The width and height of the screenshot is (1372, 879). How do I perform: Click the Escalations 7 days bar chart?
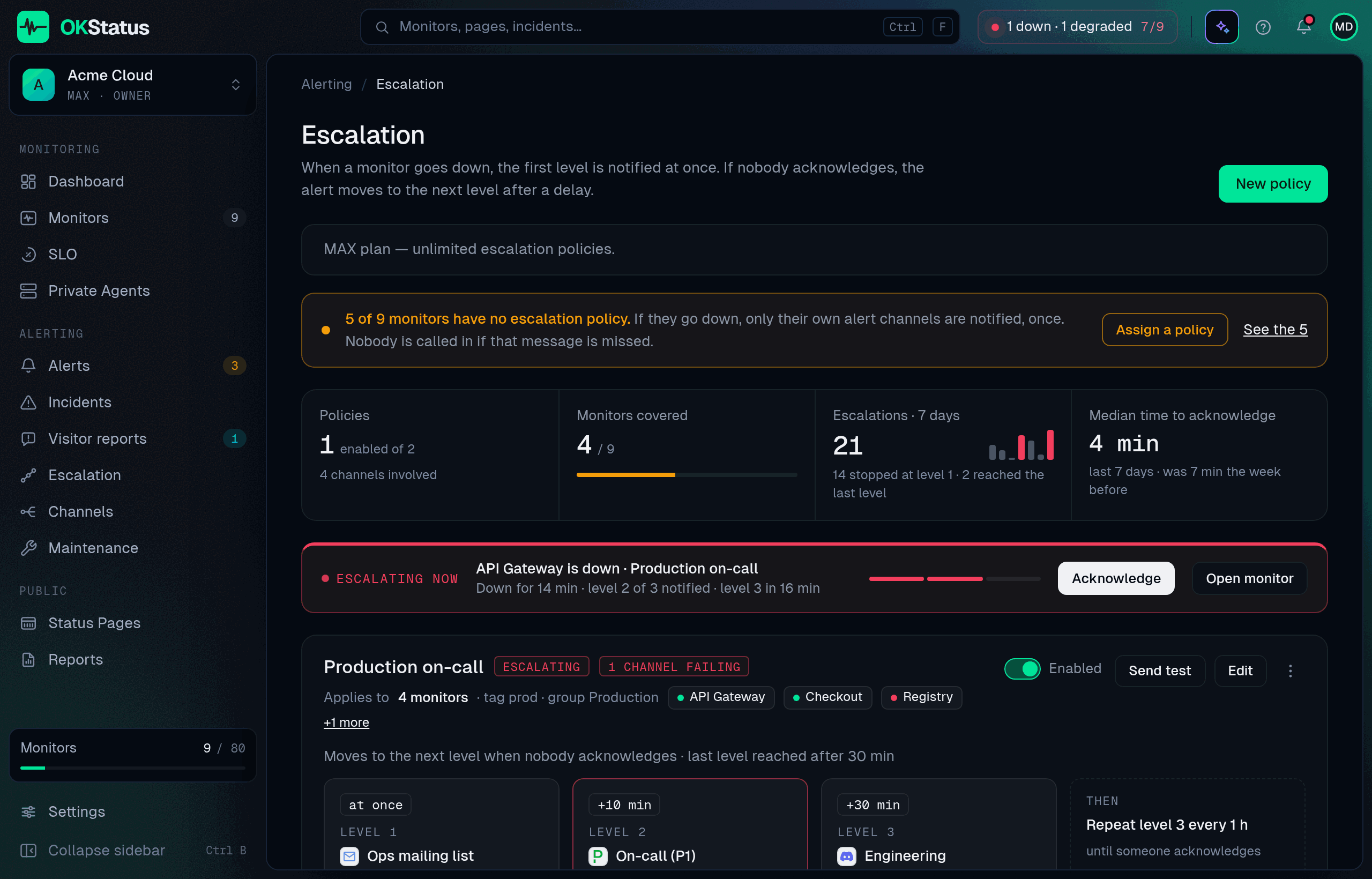pos(1021,445)
